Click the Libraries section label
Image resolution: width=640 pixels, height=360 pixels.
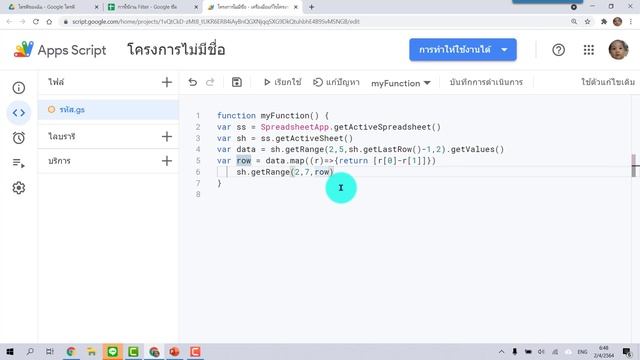point(62,136)
